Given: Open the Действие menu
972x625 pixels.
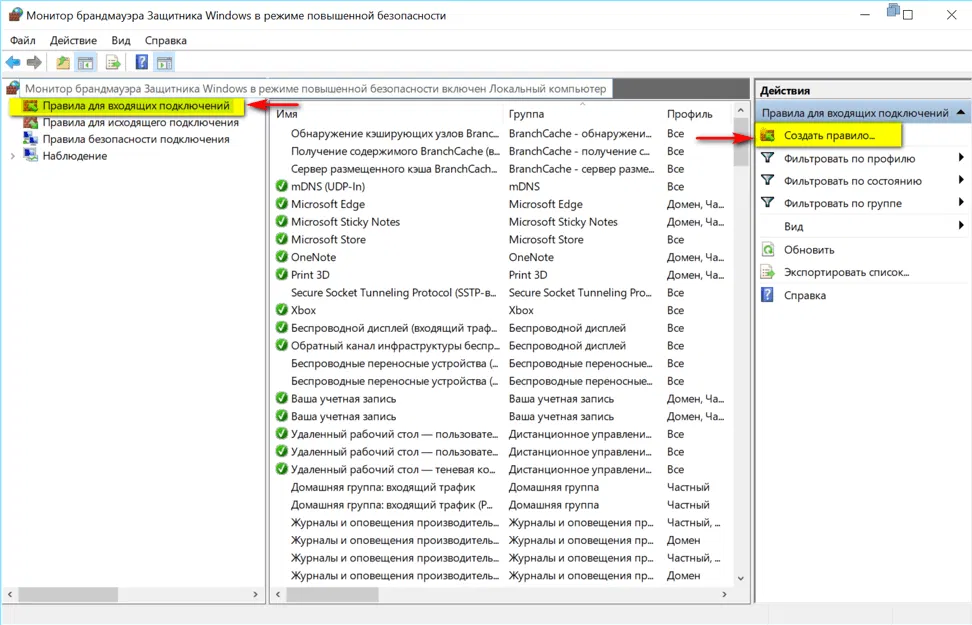Looking at the screenshot, I should pos(74,40).
